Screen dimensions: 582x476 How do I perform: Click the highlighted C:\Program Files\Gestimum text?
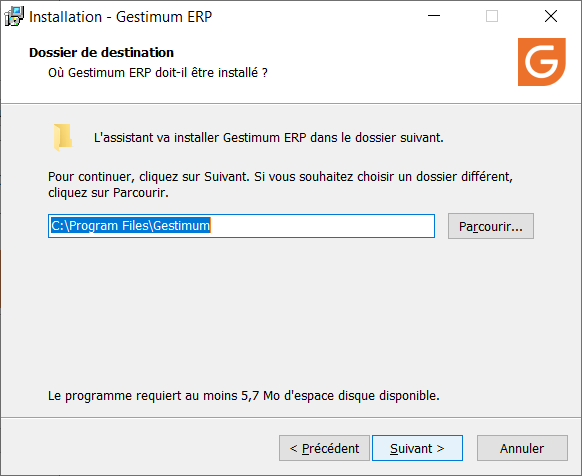point(130,225)
